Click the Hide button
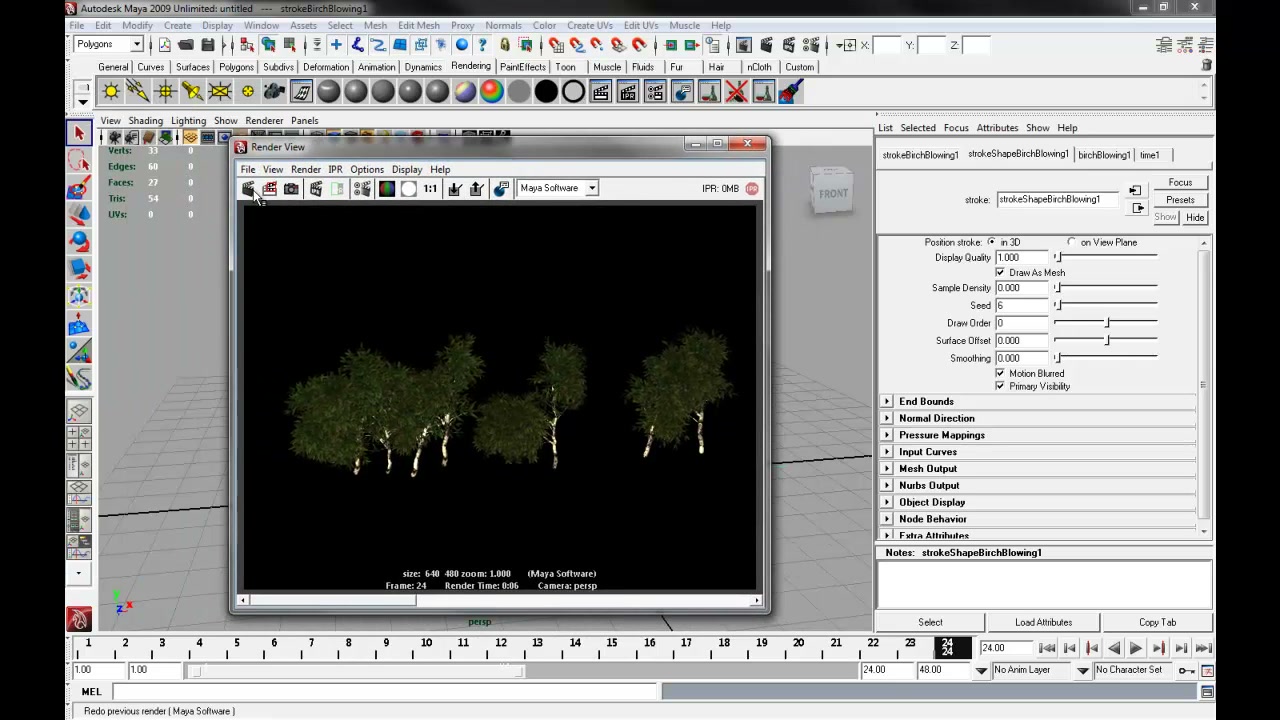The image size is (1280, 720). (1195, 217)
